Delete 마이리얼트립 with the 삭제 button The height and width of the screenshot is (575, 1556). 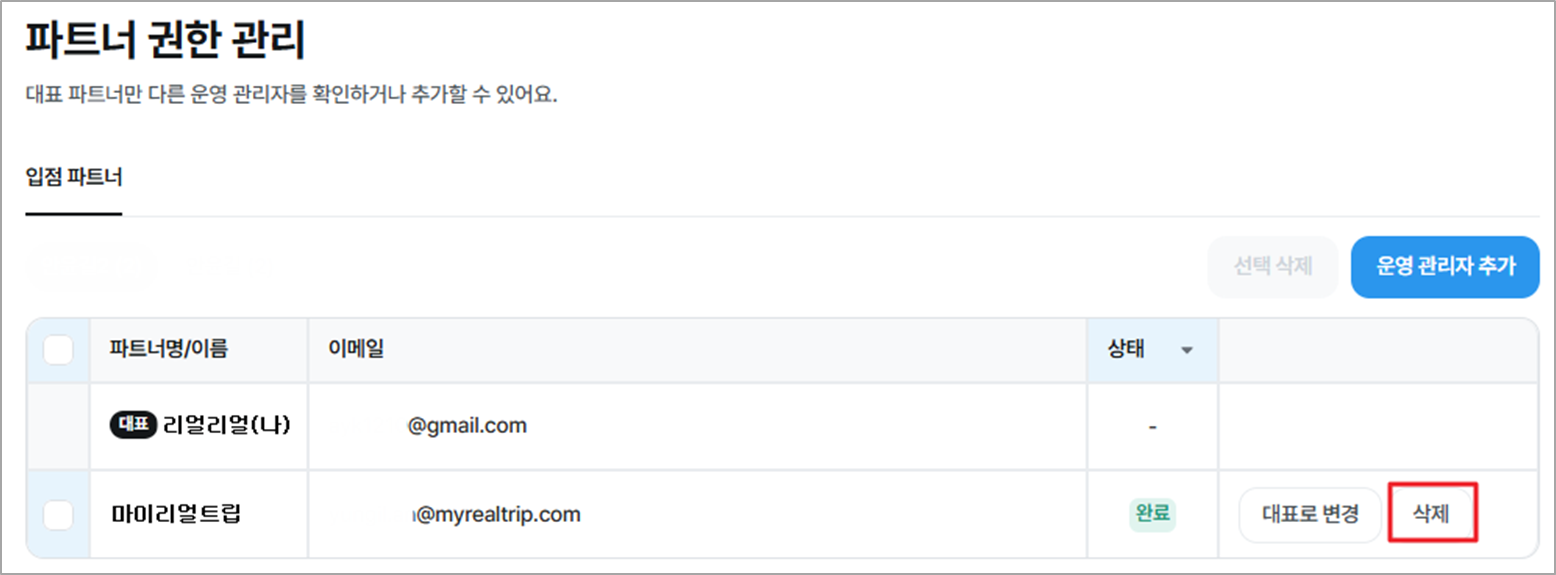tap(1431, 515)
